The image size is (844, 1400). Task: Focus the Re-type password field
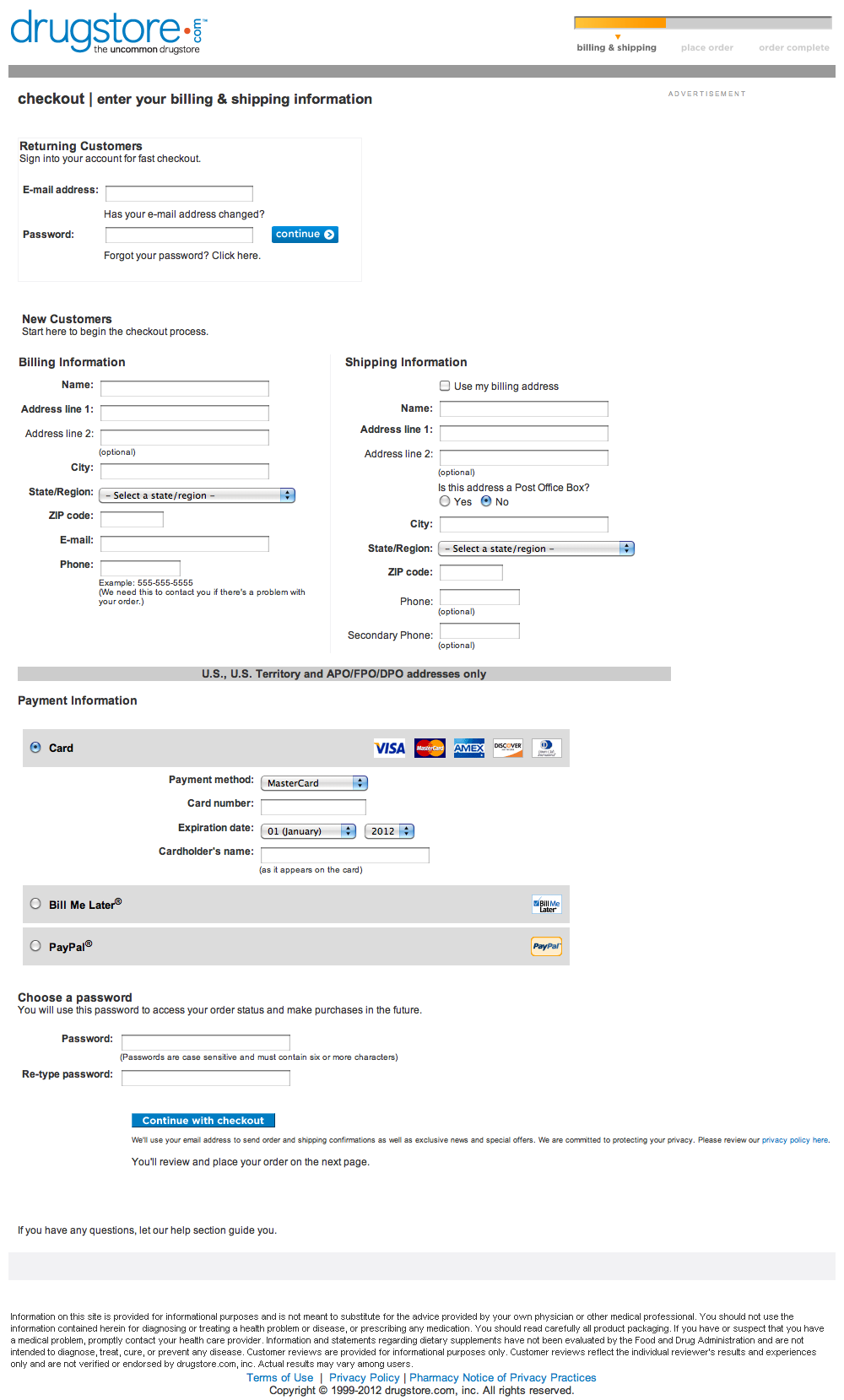point(206,1078)
